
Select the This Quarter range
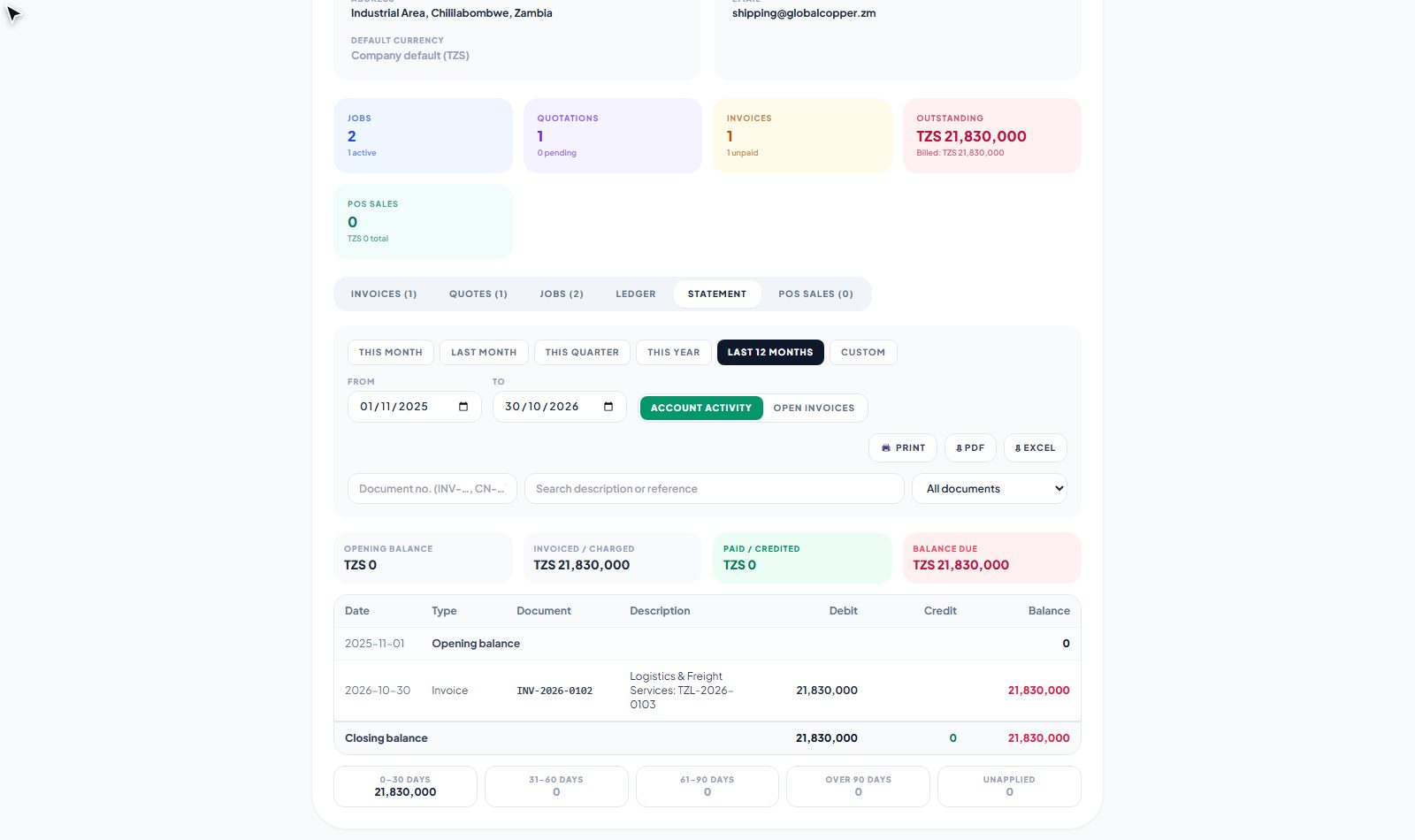pos(582,352)
